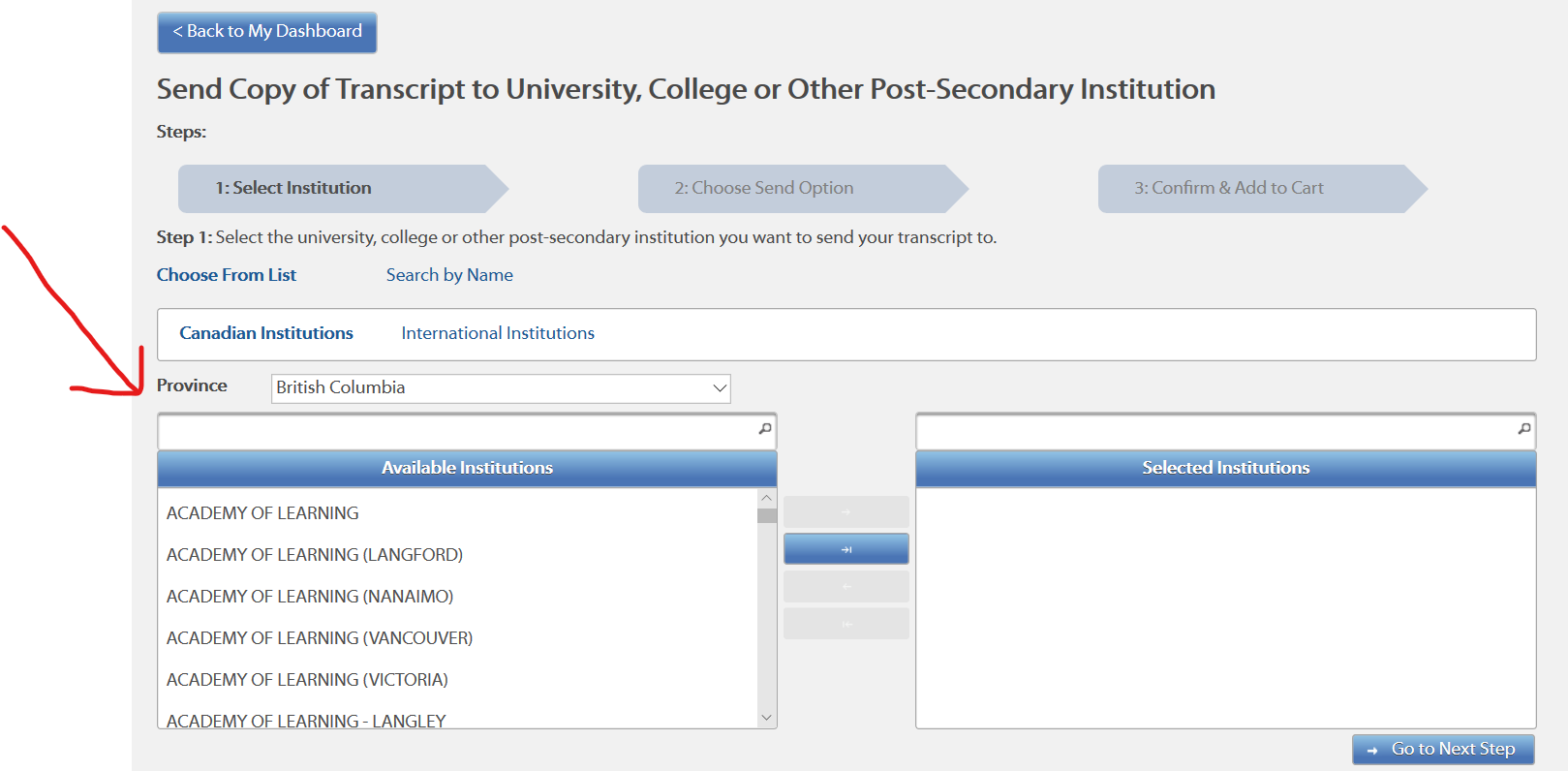Screen dimensions: 1568x771
Task: Switch to Search by Name tab
Action: coord(449,275)
